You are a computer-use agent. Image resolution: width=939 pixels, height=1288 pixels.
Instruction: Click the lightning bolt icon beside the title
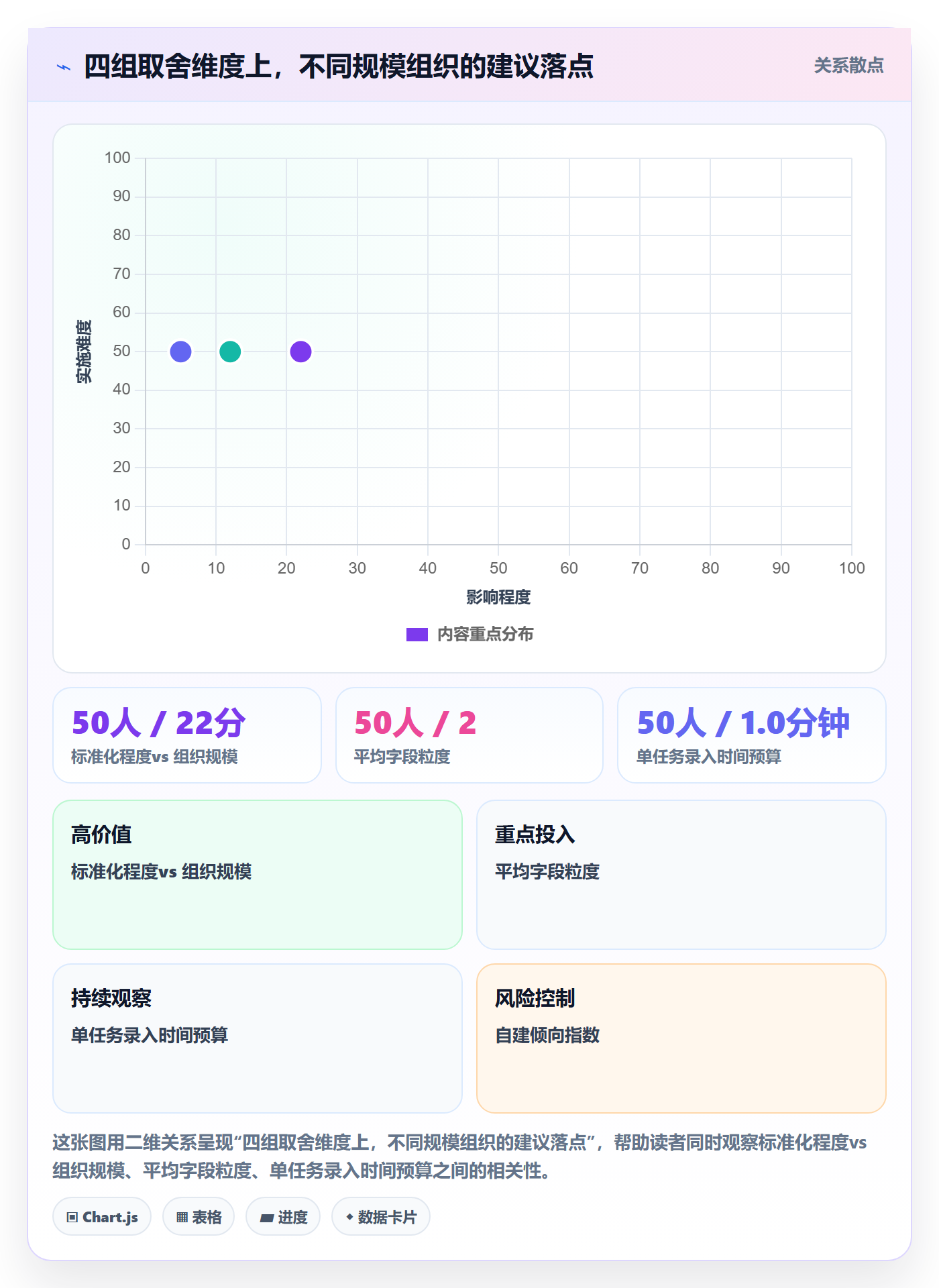64,67
